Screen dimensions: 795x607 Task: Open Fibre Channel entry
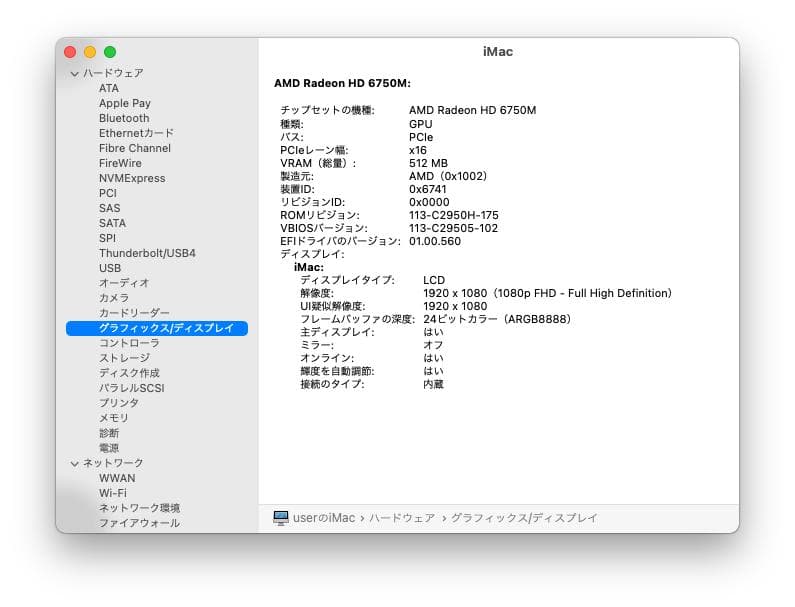135,148
